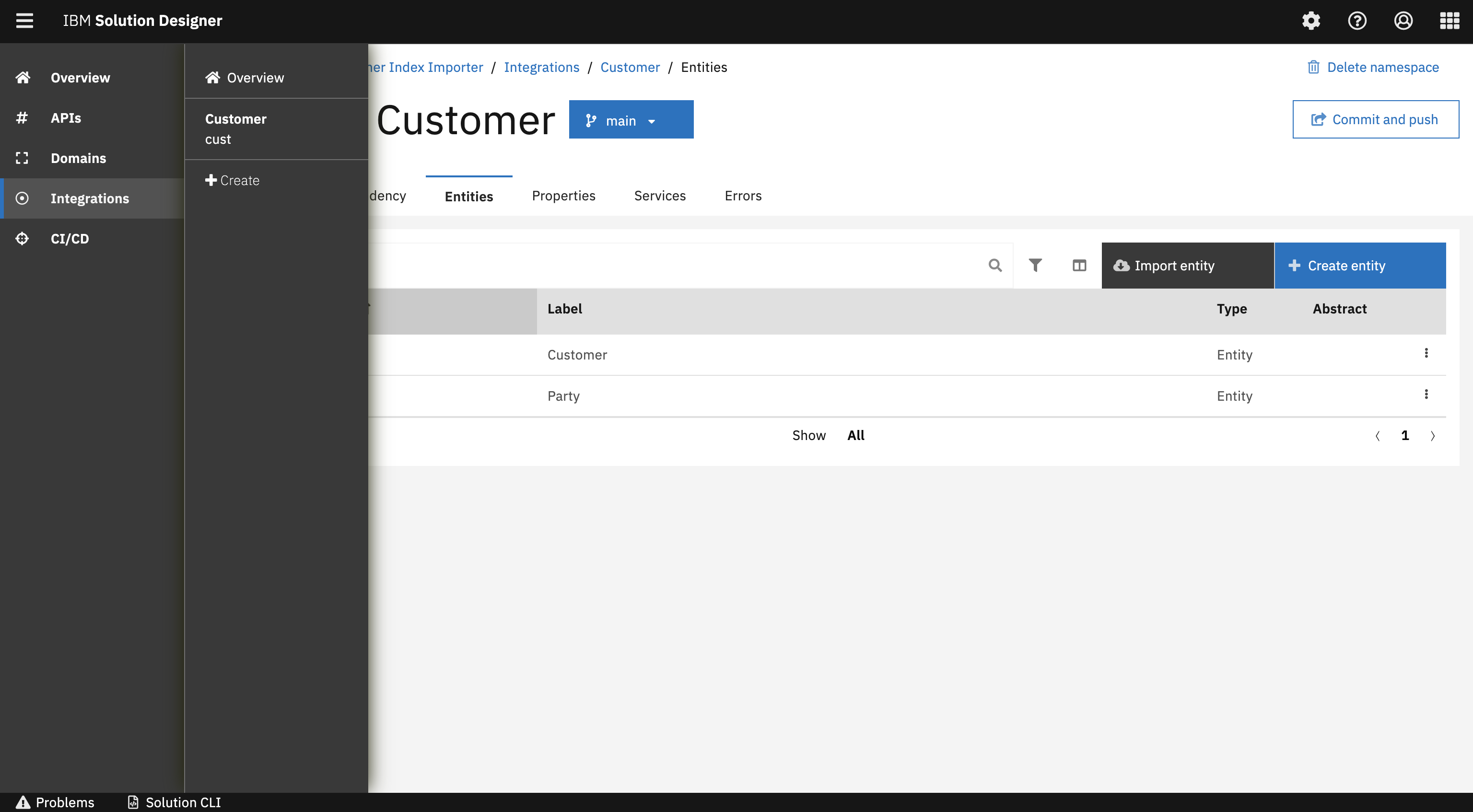Open settings gear in header
The width and height of the screenshot is (1473, 812).
(x=1310, y=21)
